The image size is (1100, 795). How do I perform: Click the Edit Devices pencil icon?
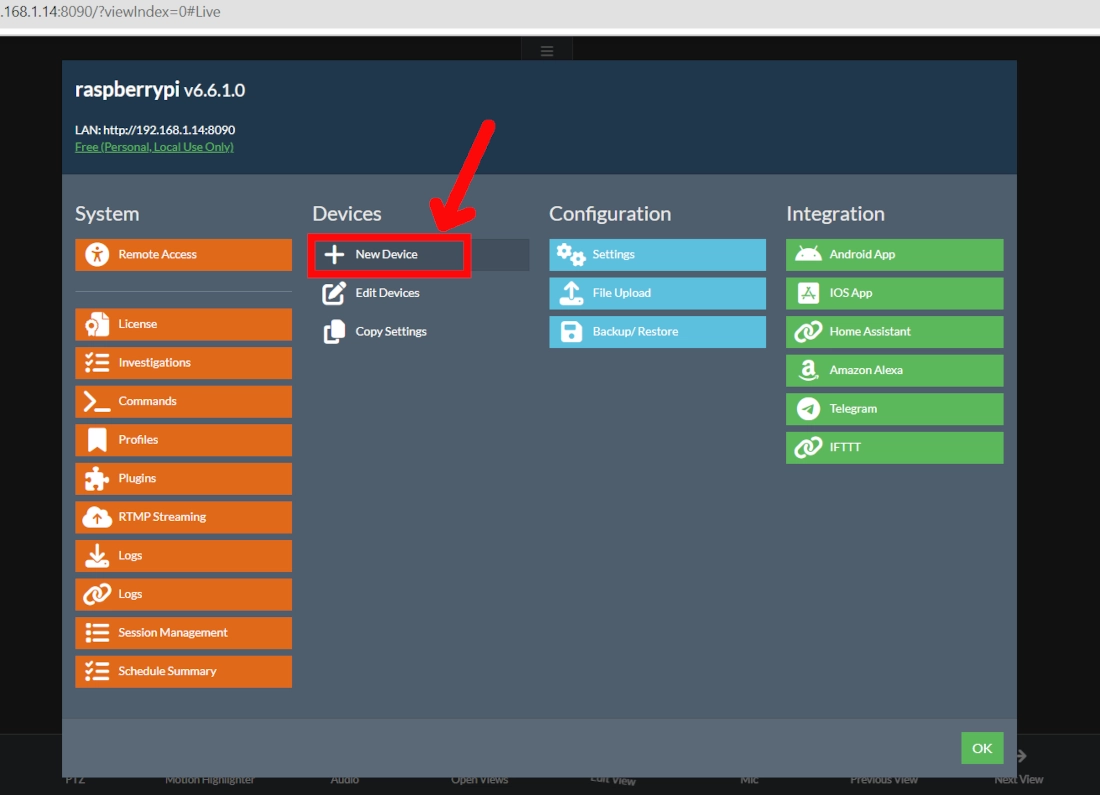coord(334,293)
